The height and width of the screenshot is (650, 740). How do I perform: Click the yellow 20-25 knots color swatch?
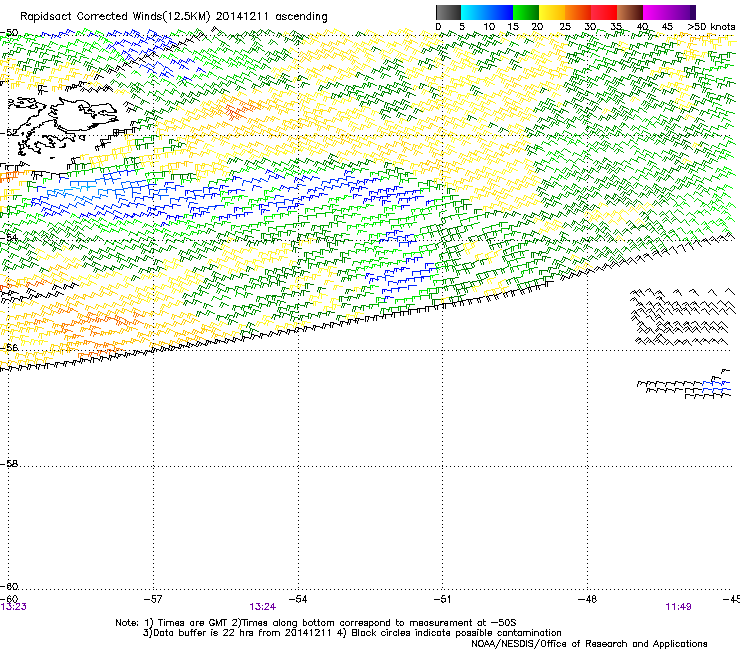552,12
